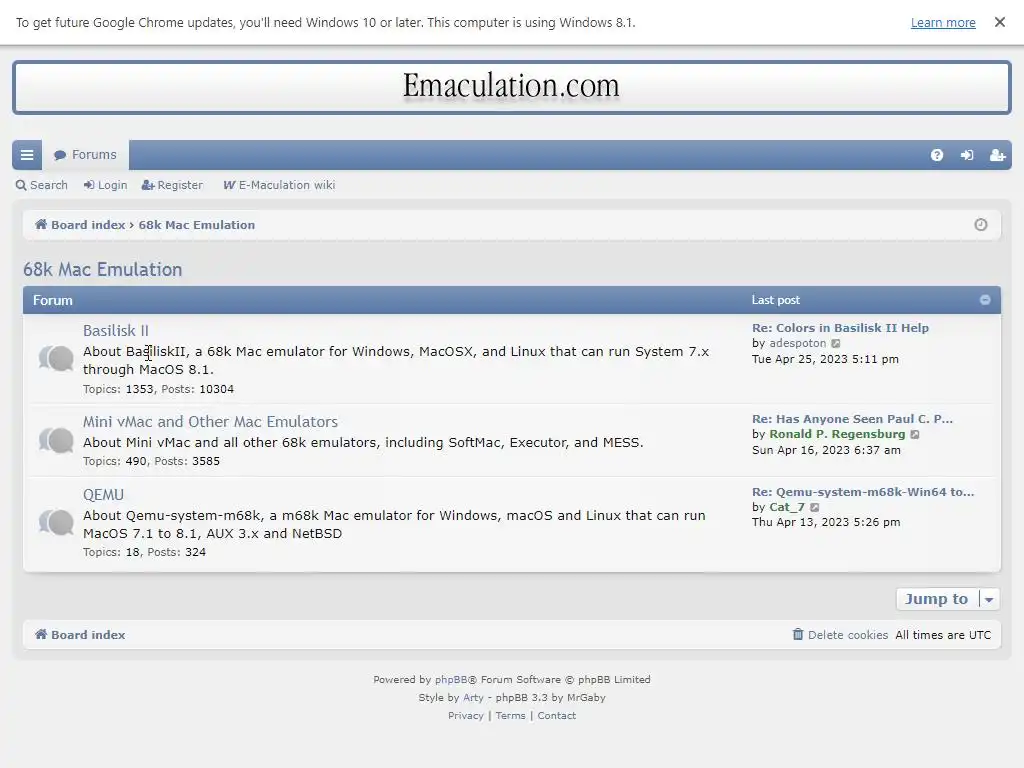Open the FAQ question mark icon
1024x768 pixels.
tap(936, 155)
